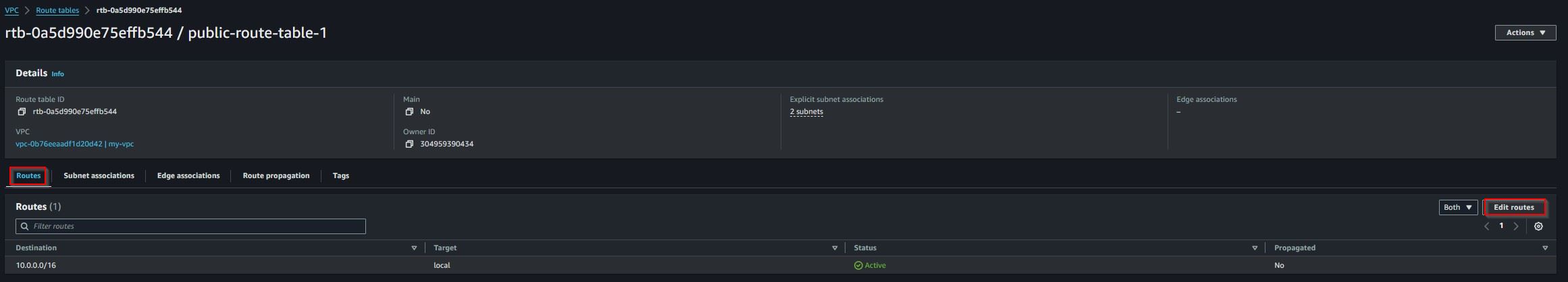Open routes table settings gear
The width and height of the screenshot is (1568, 282).
click(1538, 227)
